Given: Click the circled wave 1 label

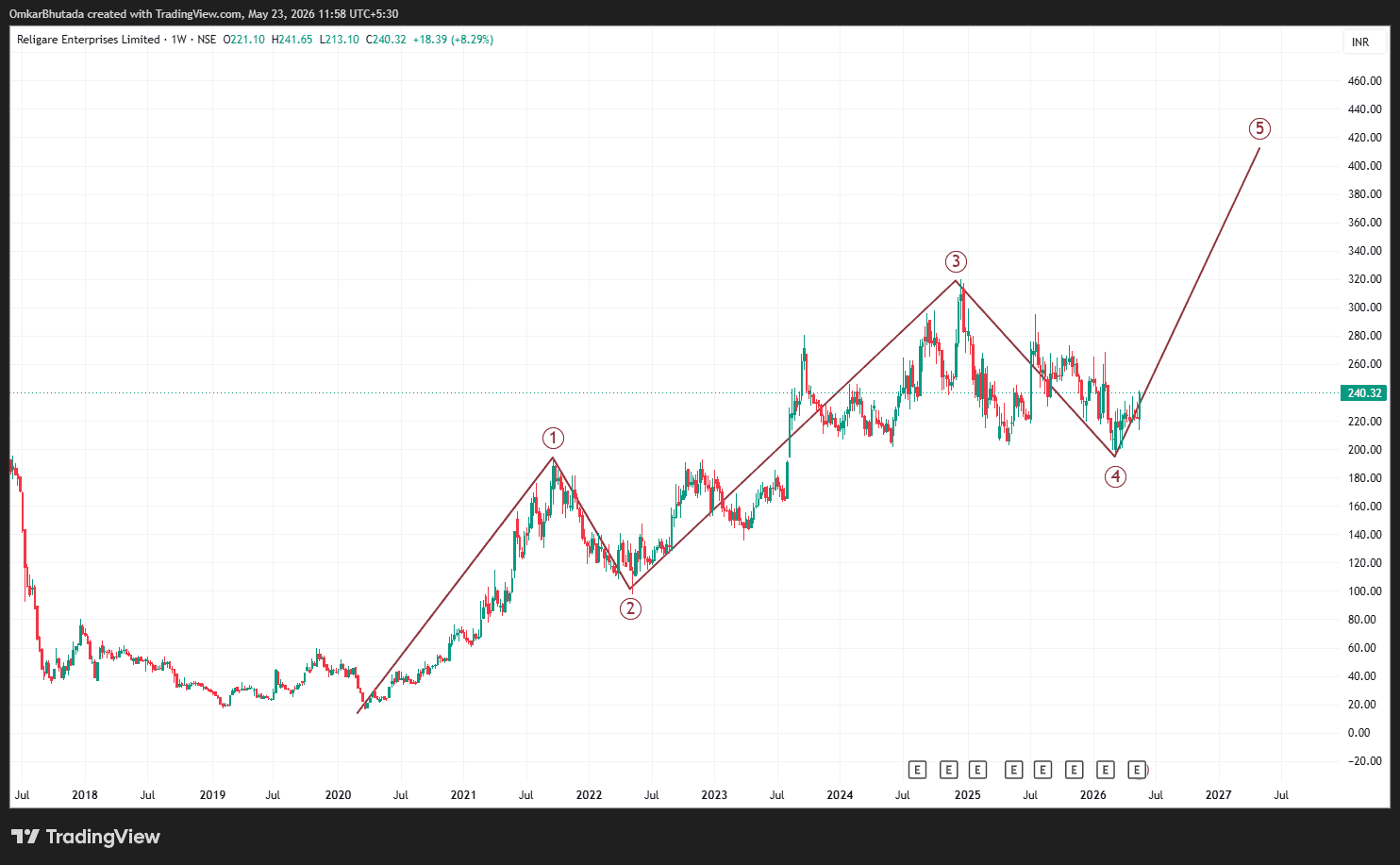Looking at the screenshot, I should click(x=553, y=438).
